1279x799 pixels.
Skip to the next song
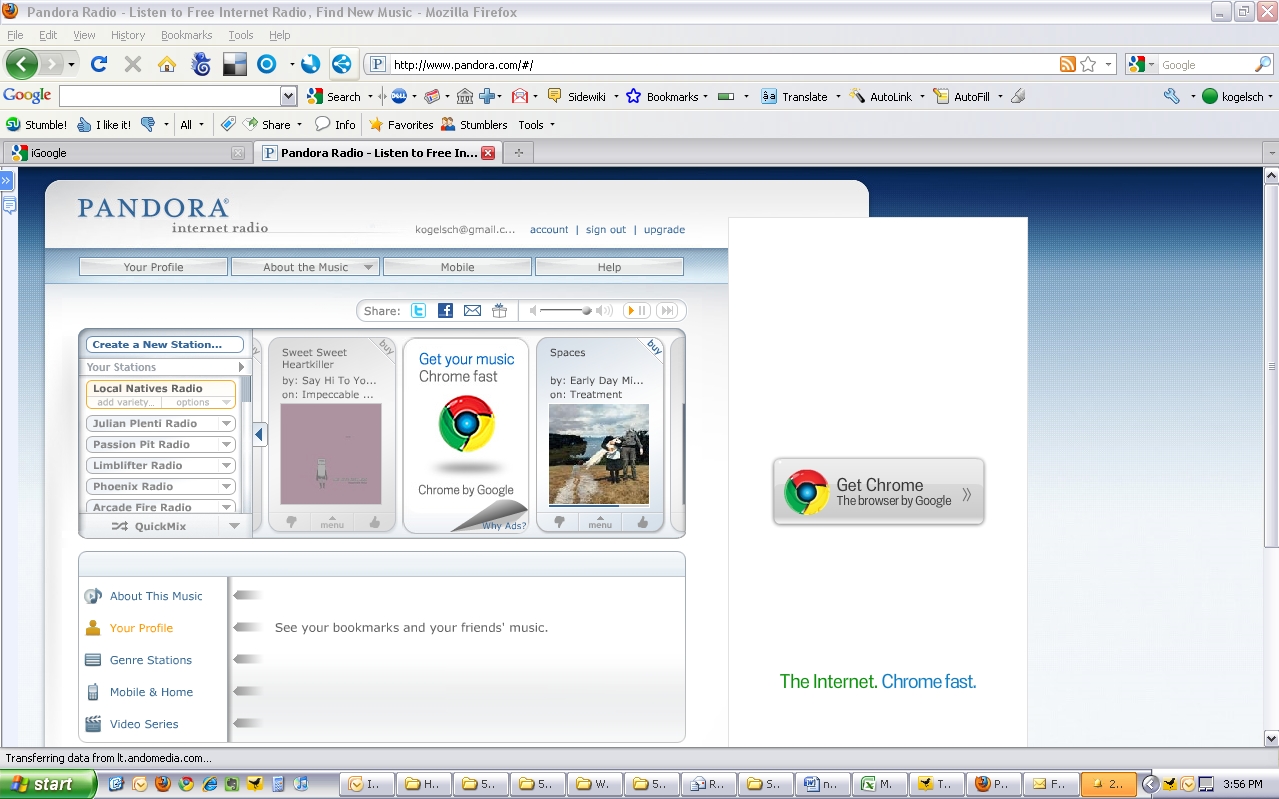click(x=667, y=311)
